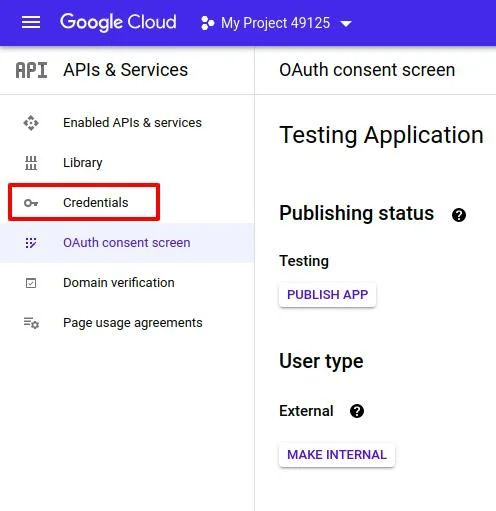This screenshot has height=511, width=496.
Task: Click the Credentials key icon
Action: pos(31,203)
